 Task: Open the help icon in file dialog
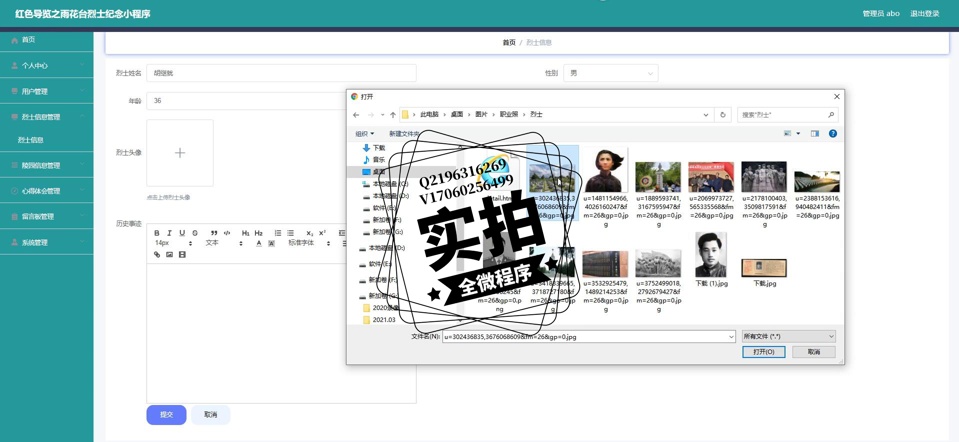pos(832,133)
